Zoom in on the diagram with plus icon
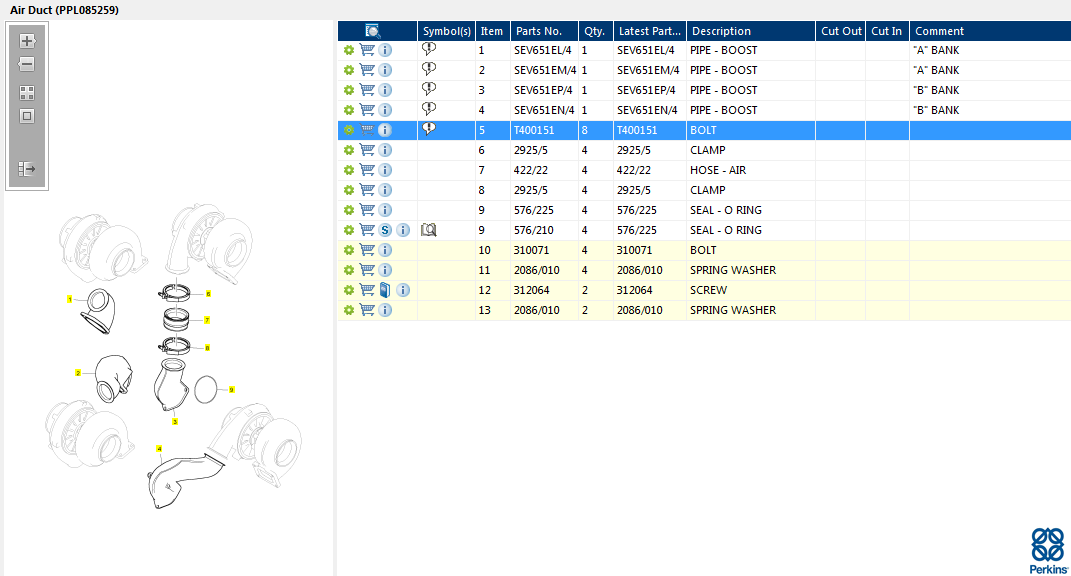Image resolution: width=1071 pixels, height=576 pixels. pos(27,41)
